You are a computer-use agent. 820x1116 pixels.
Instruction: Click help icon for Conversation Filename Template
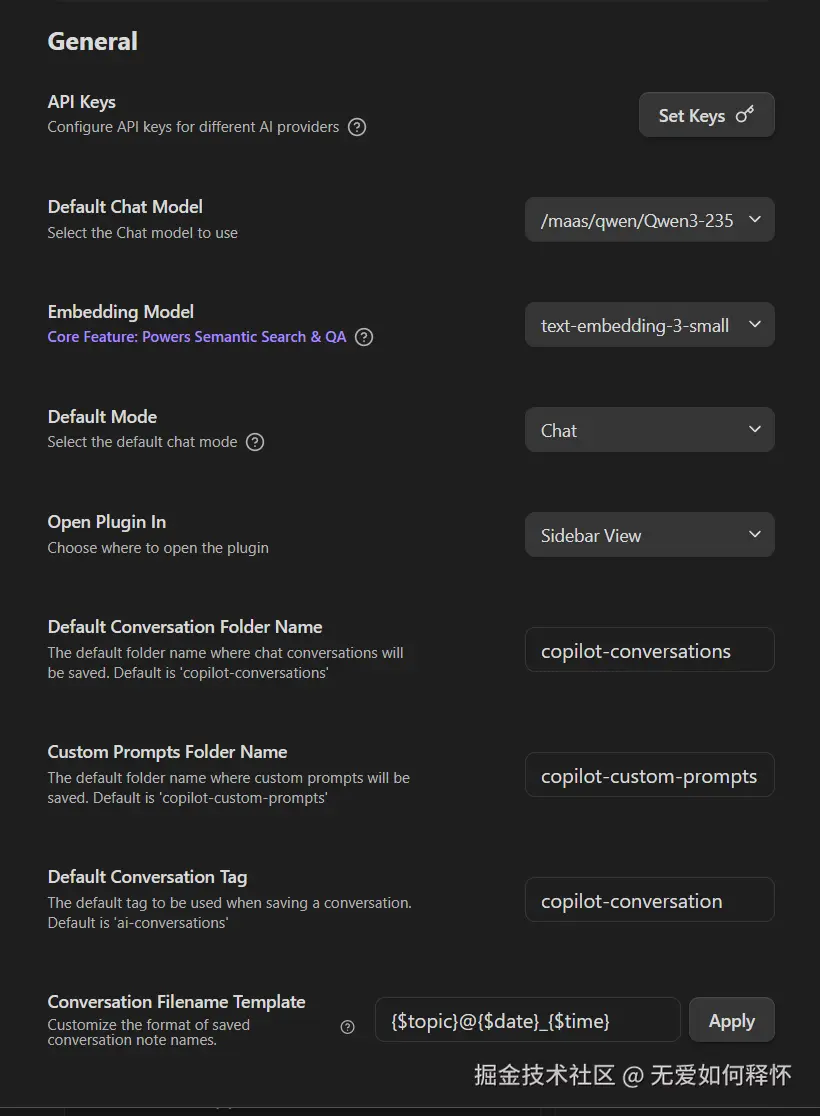tap(347, 1027)
